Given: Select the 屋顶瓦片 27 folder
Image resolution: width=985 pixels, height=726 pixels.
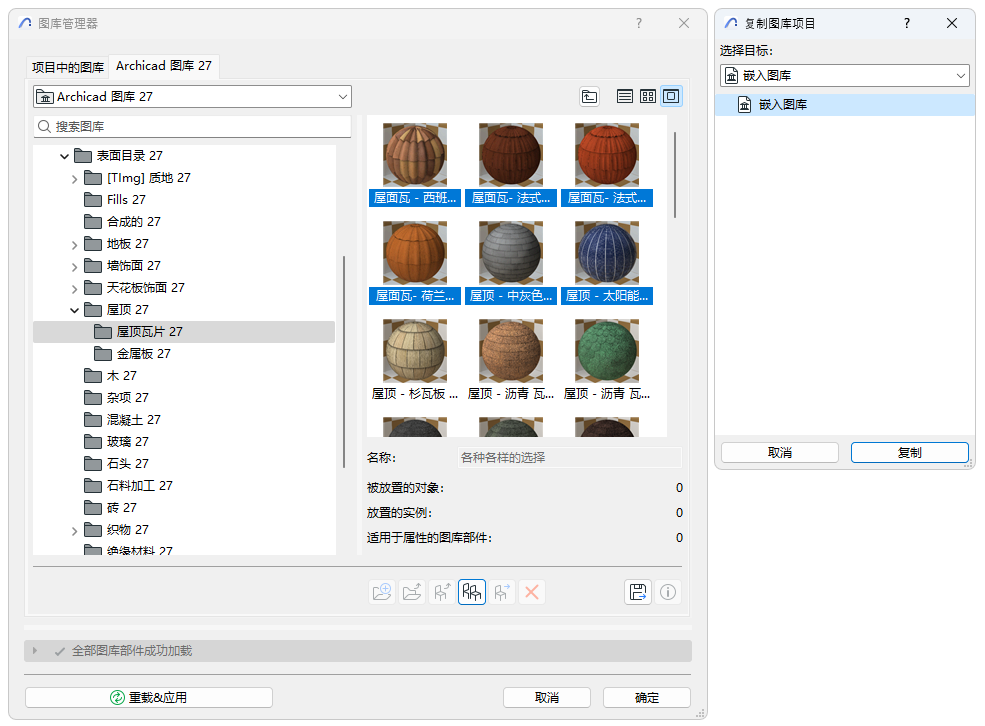Looking at the screenshot, I should (x=183, y=332).
